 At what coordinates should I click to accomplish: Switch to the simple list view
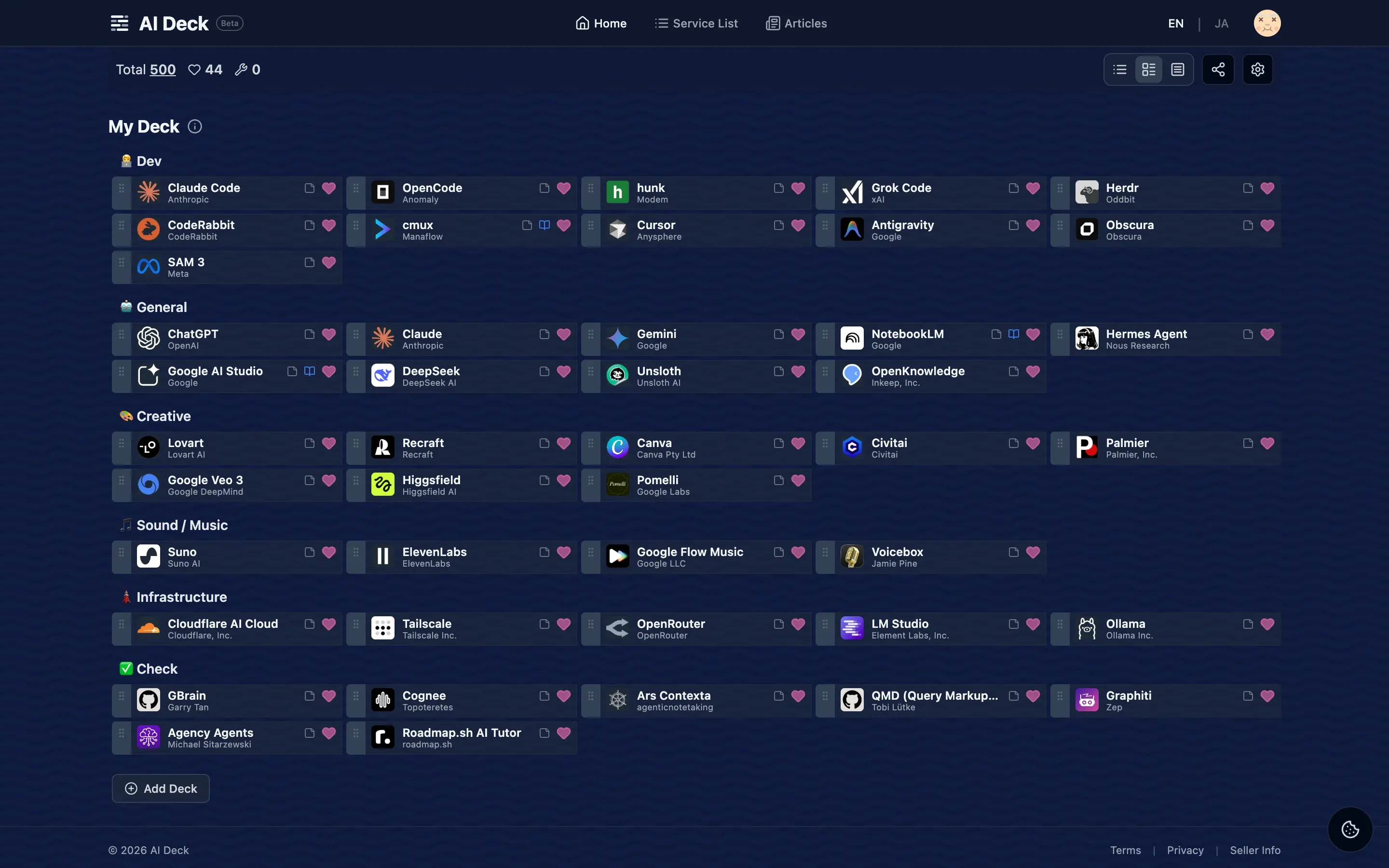click(1120, 69)
